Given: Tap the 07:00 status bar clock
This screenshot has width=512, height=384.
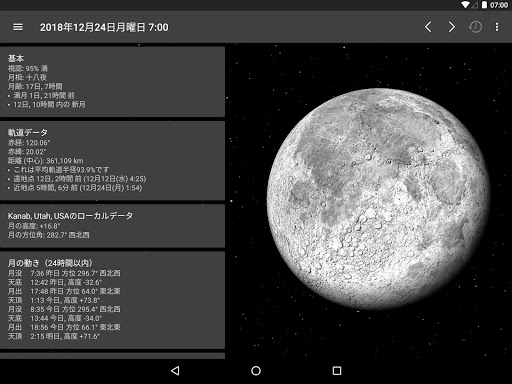Looking at the screenshot, I should (499, 5).
